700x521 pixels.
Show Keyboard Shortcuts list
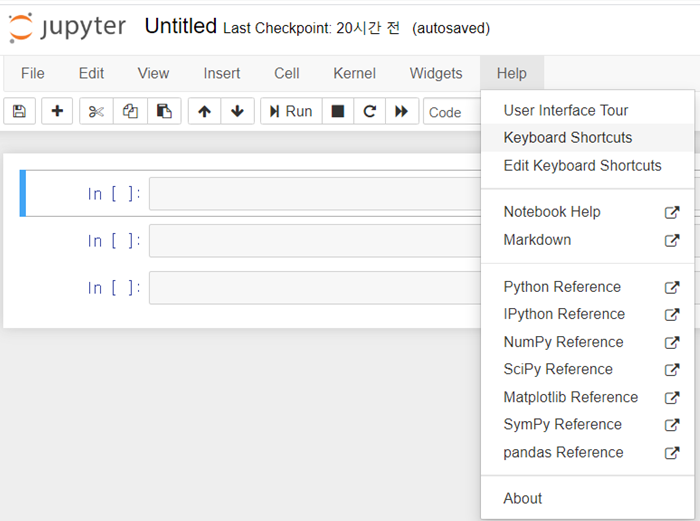588,138
